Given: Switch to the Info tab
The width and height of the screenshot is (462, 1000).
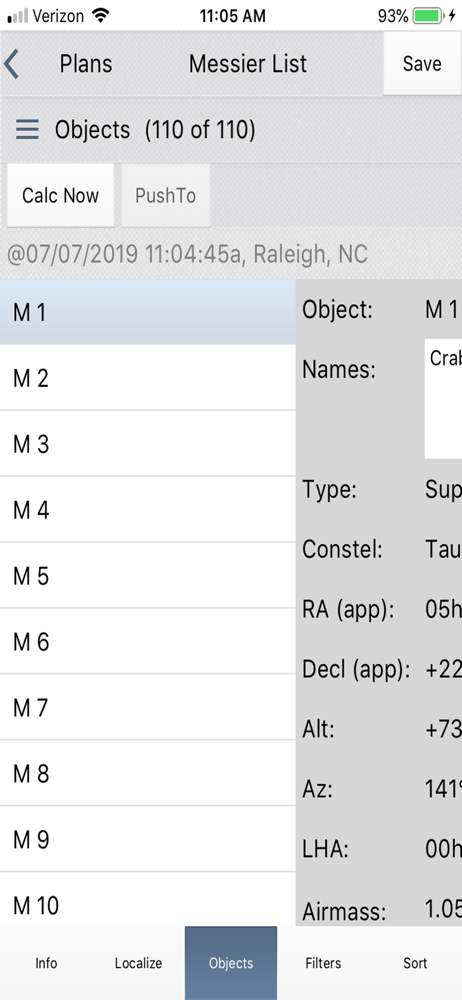Looking at the screenshot, I should click(46, 963).
